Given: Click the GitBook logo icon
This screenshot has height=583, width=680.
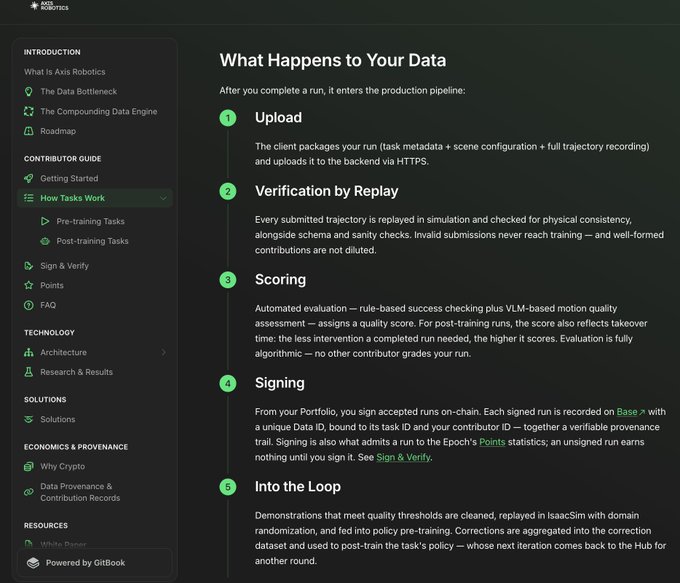Looking at the screenshot, I should 33,563.
